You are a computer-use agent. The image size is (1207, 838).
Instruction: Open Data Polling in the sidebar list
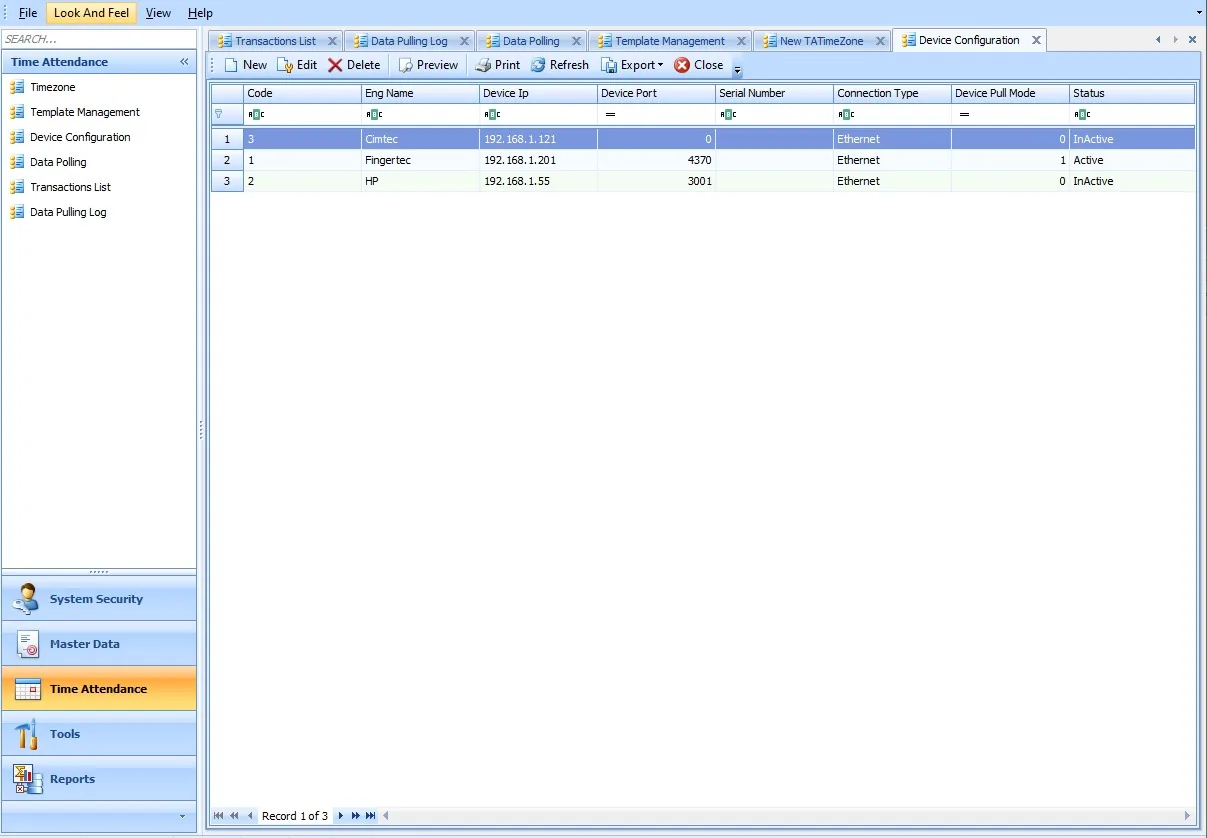click(58, 162)
